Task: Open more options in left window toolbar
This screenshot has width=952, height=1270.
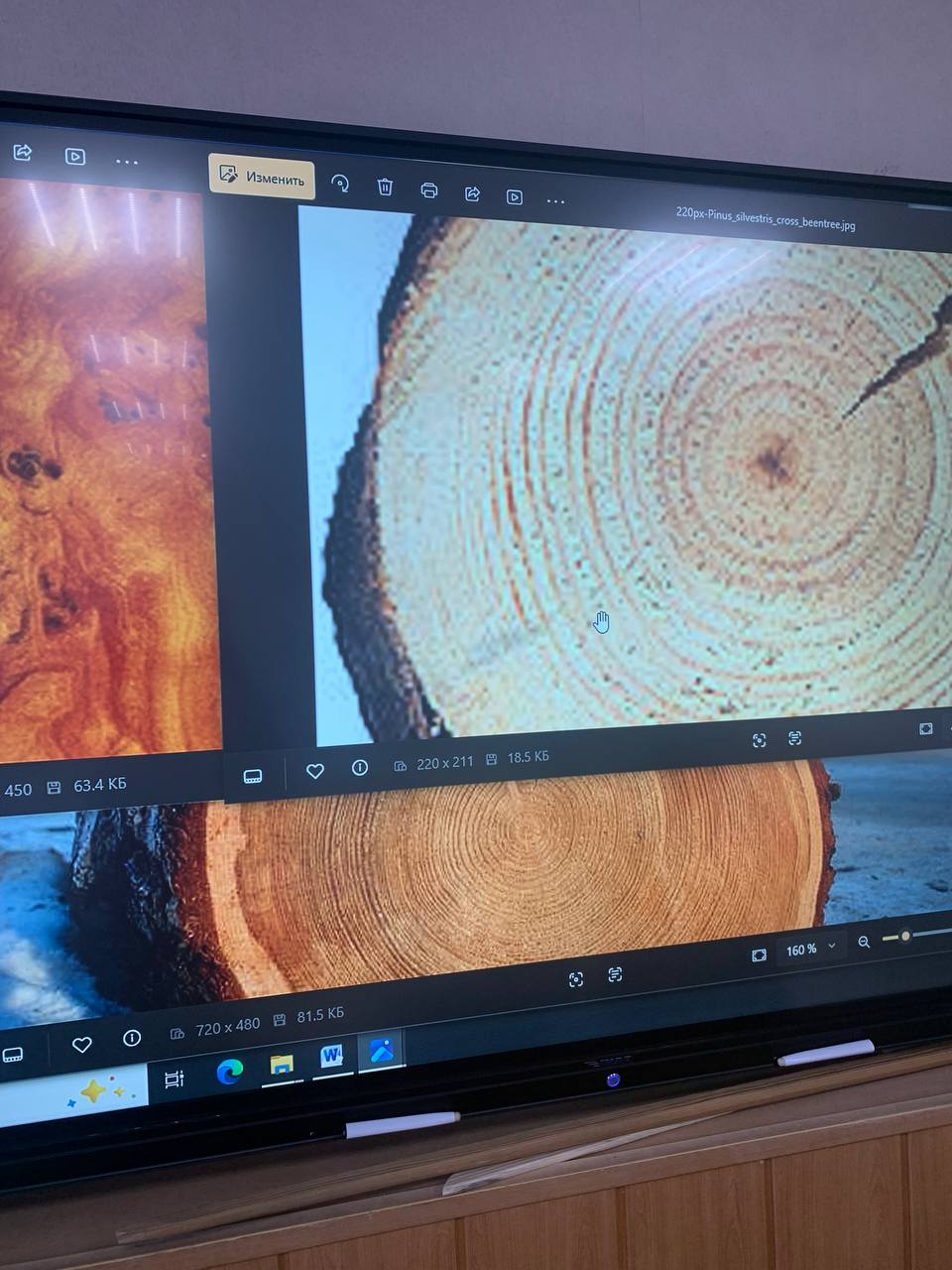Action: point(127,161)
